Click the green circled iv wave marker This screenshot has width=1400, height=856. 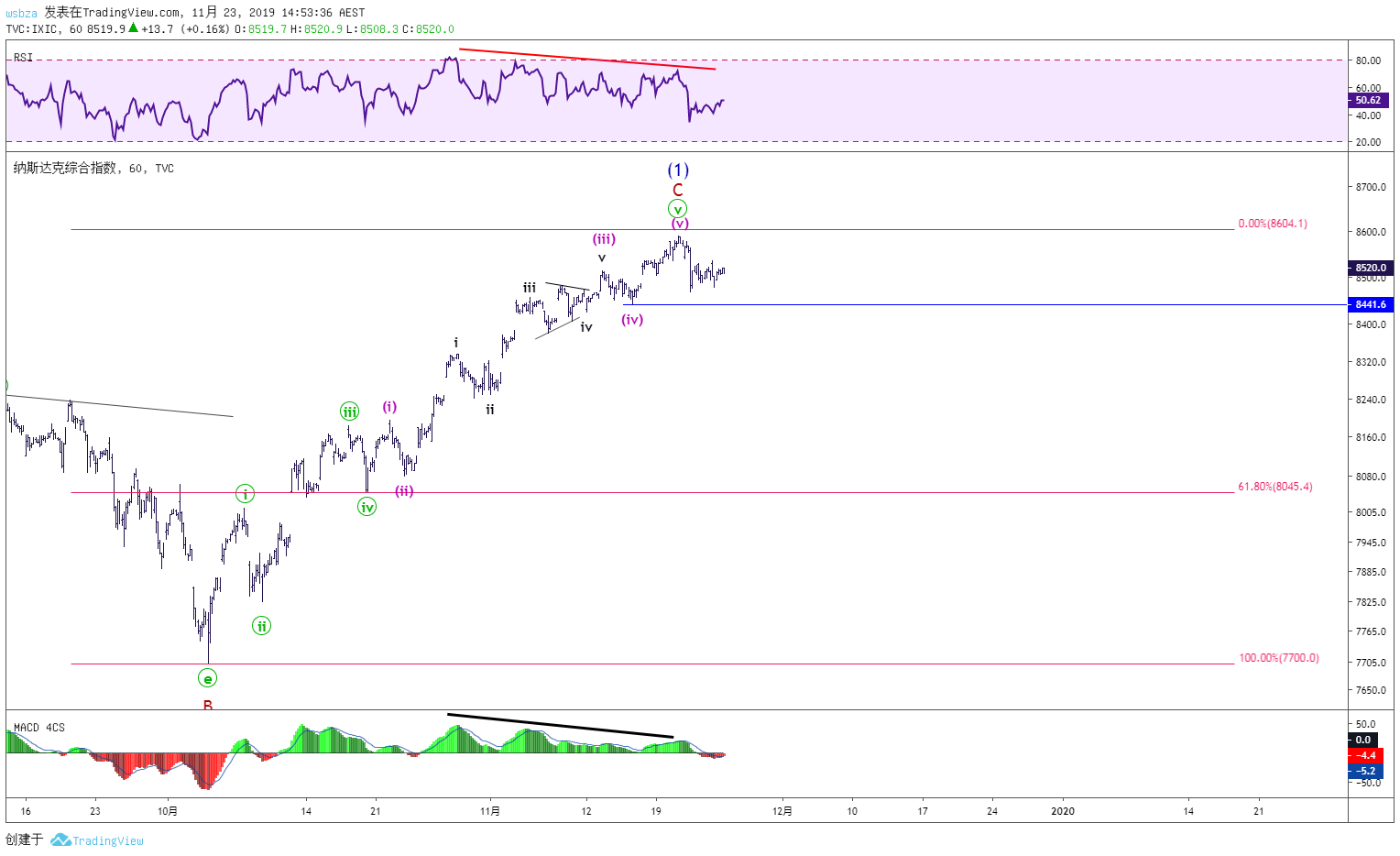366,507
